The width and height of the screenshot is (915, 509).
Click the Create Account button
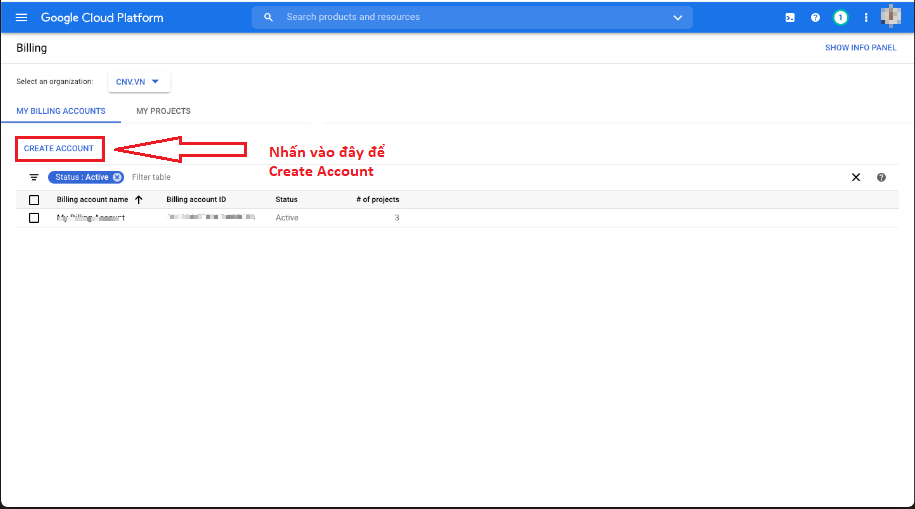point(59,148)
